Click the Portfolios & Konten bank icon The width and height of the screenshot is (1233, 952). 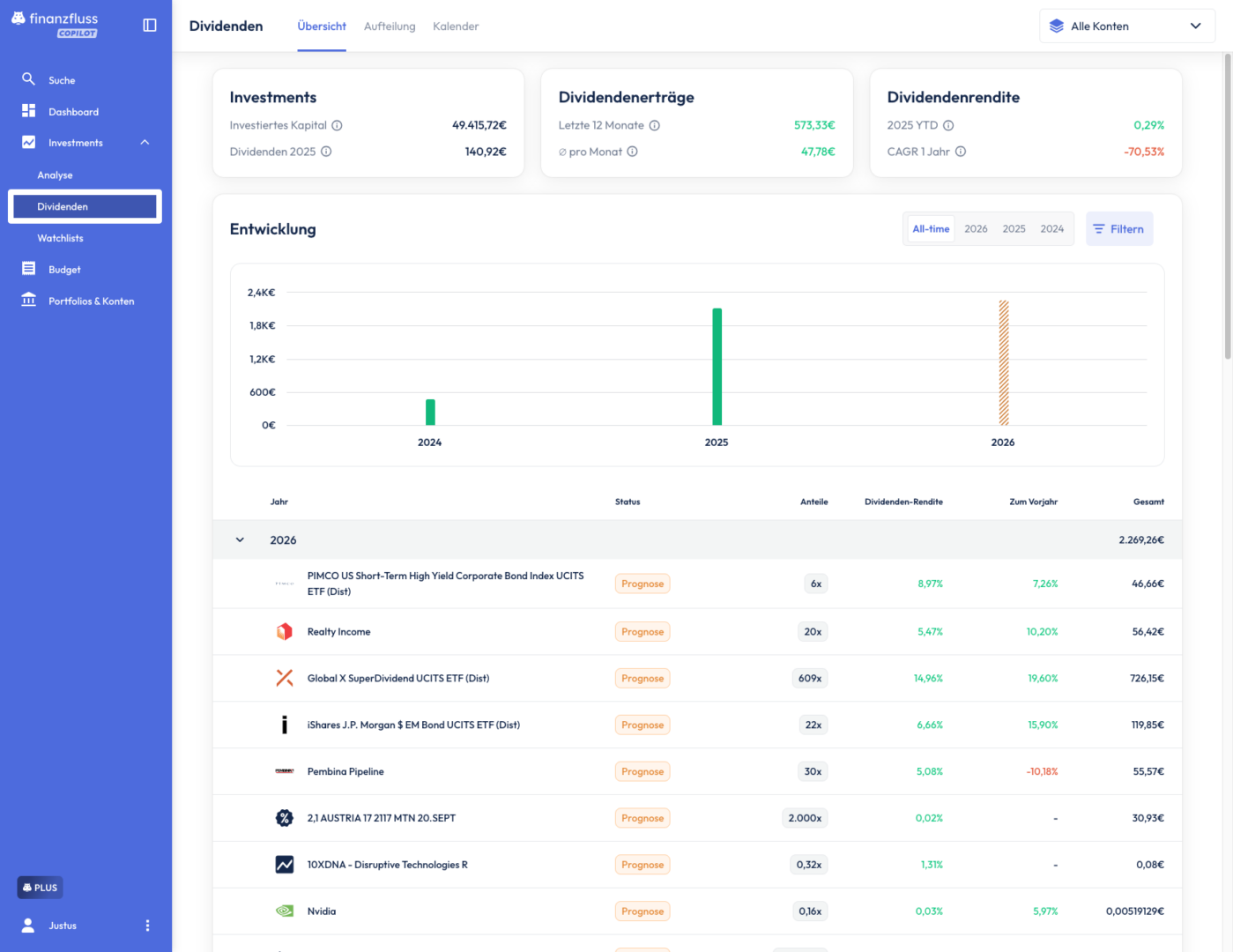pos(28,300)
